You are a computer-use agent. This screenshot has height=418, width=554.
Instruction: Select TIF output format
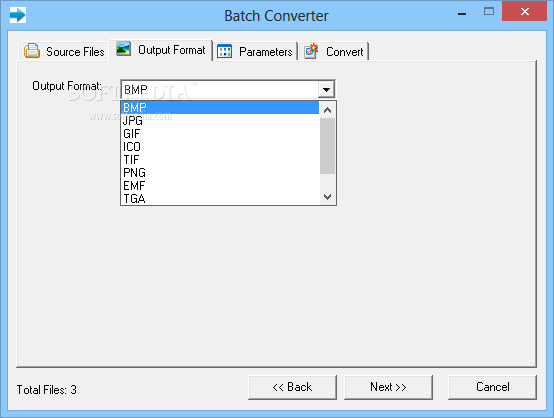click(x=219, y=160)
